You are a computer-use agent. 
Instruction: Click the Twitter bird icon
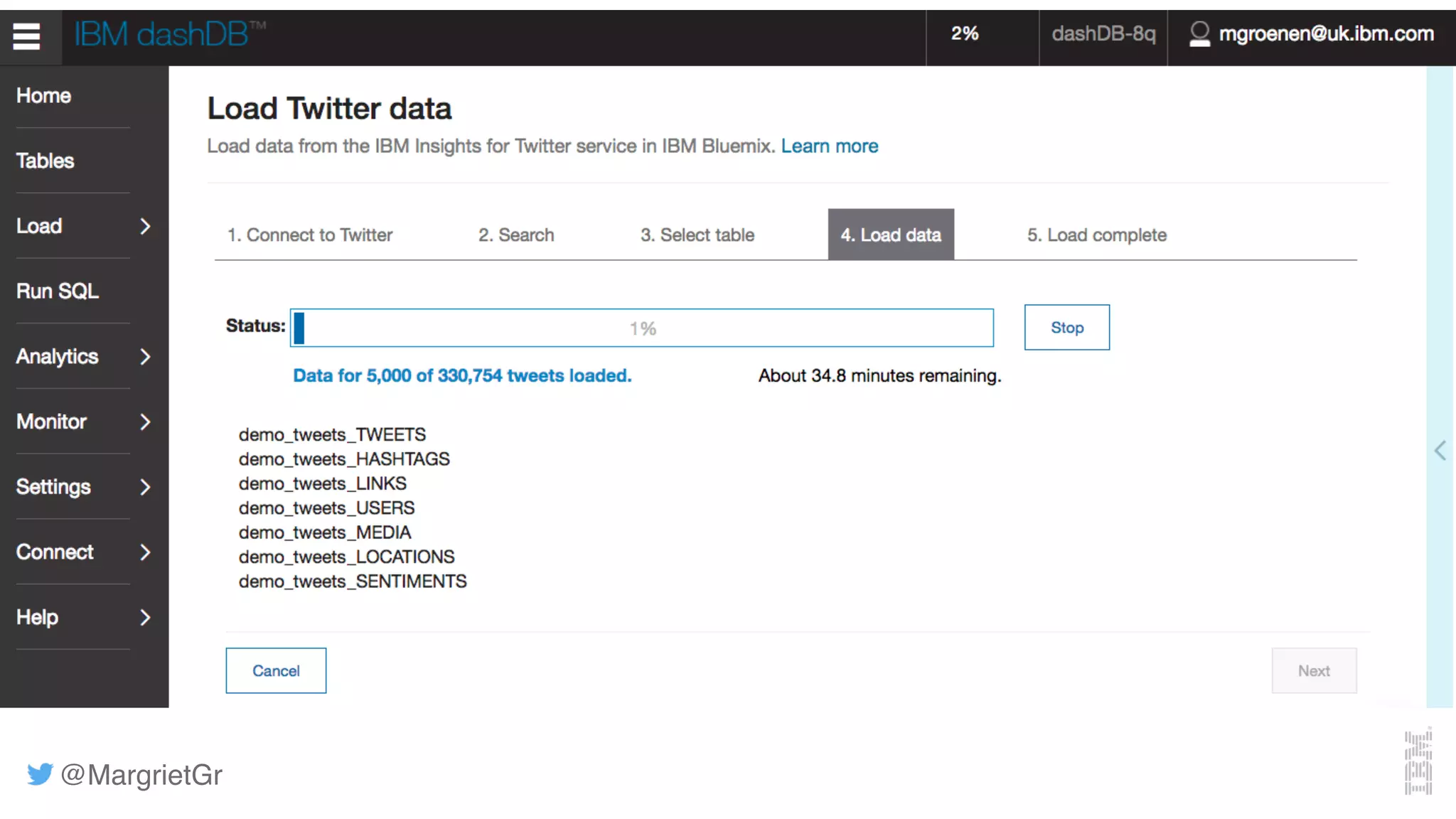(41, 774)
